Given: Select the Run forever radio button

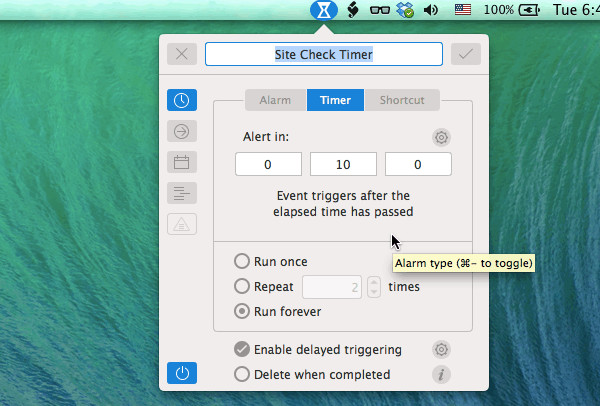Looking at the screenshot, I should [x=242, y=311].
